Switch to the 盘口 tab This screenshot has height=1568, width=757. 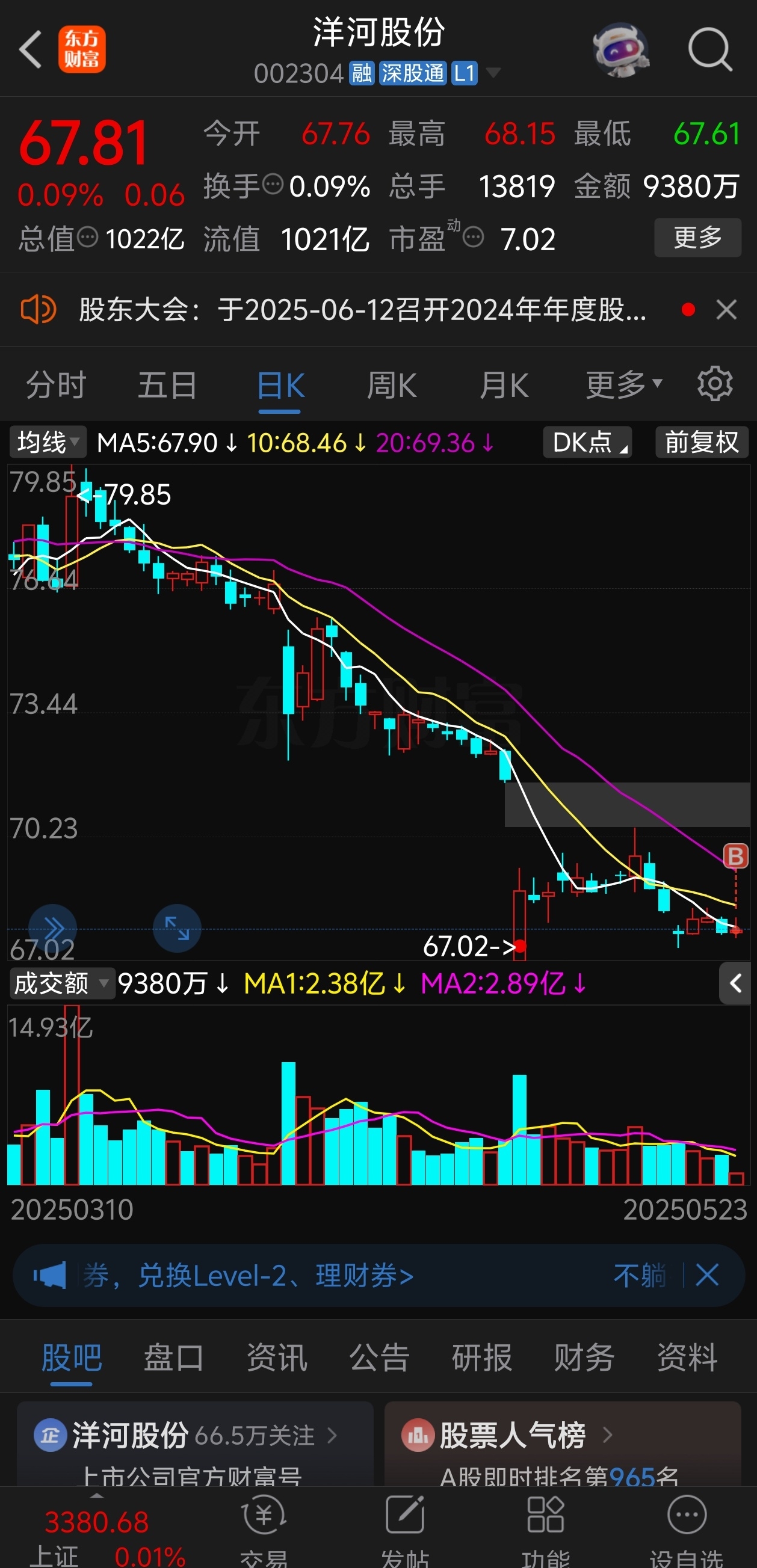[x=173, y=1359]
